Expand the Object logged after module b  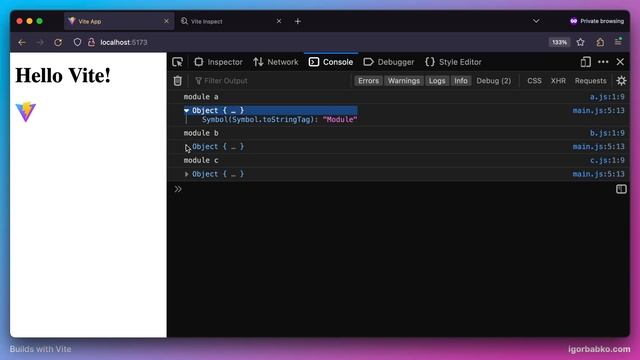(187, 147)
